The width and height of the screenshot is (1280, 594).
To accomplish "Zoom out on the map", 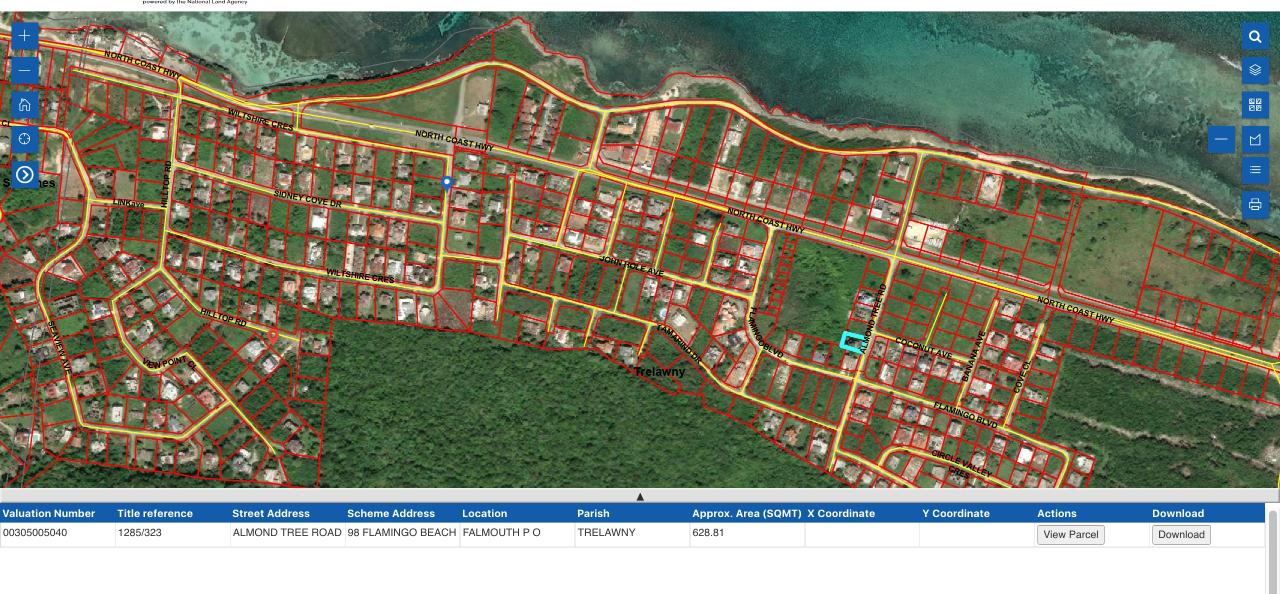I will [23, 69].
